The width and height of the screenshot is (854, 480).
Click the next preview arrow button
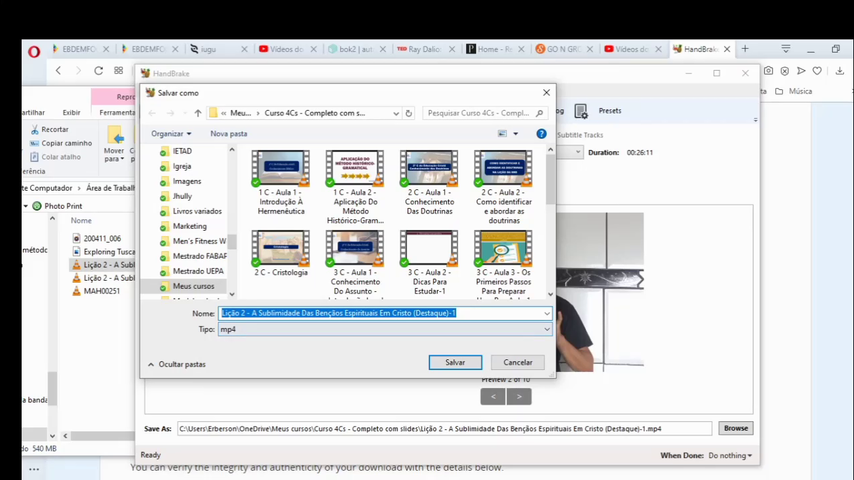(518, 396)
